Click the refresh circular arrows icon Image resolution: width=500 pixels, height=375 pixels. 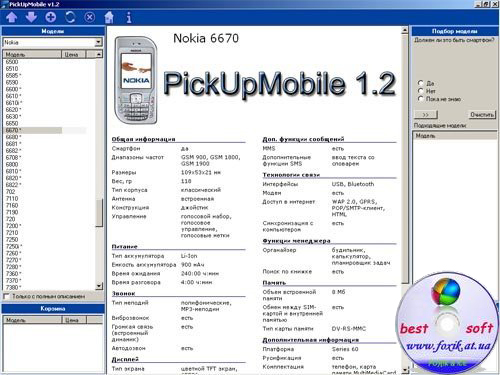click(x=70, y=17)
